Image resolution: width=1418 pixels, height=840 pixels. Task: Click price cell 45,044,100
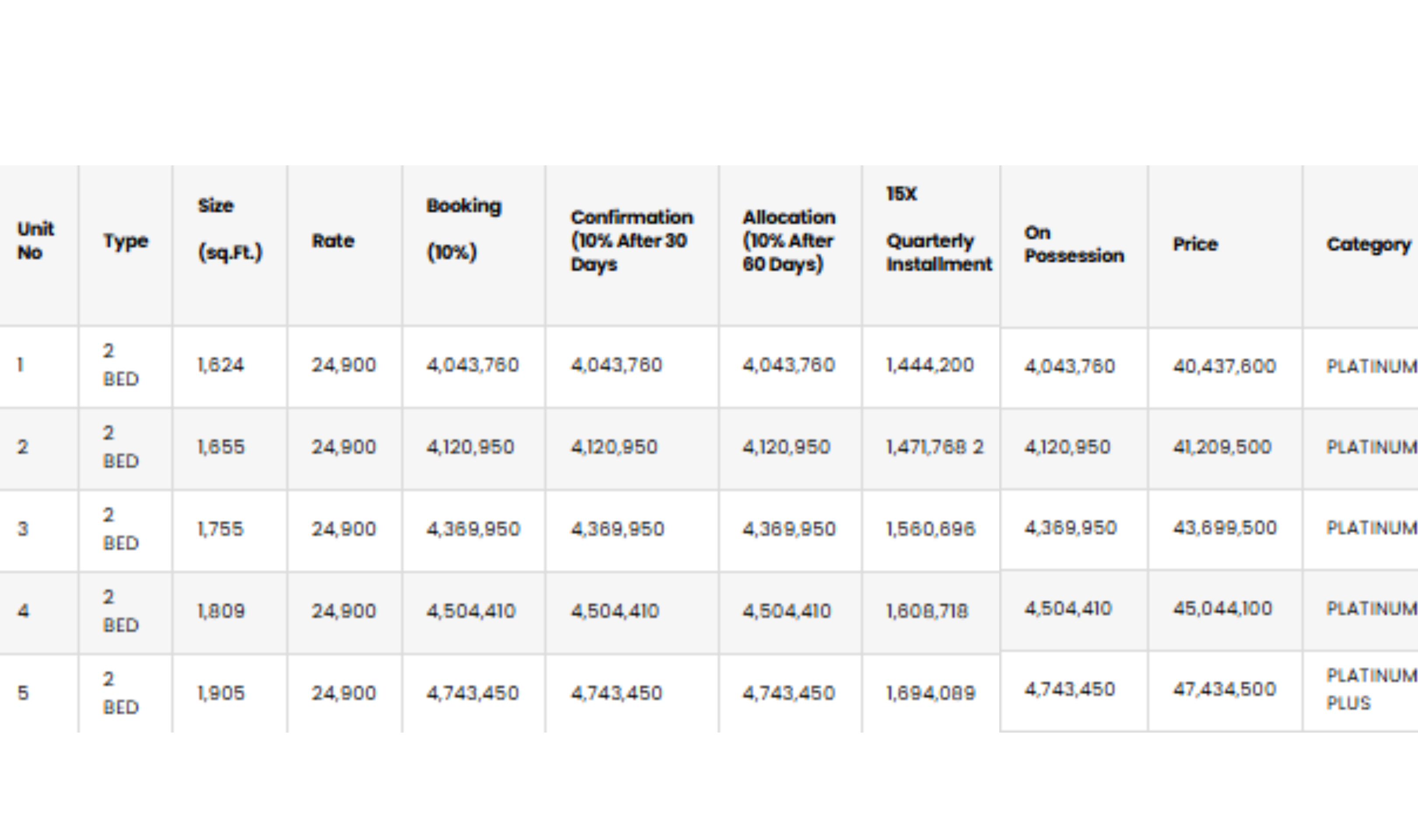coord(1223,609)
